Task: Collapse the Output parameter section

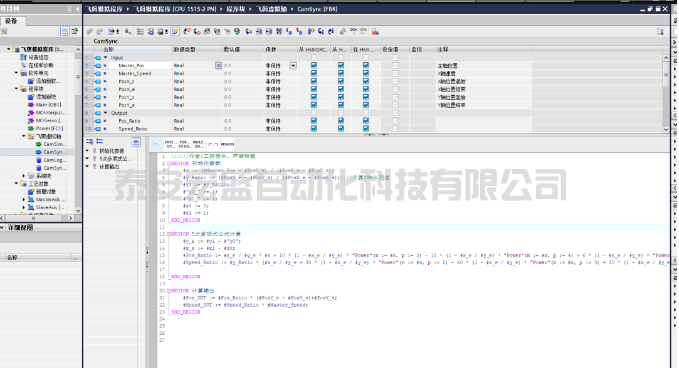Action: click(105, 113)
